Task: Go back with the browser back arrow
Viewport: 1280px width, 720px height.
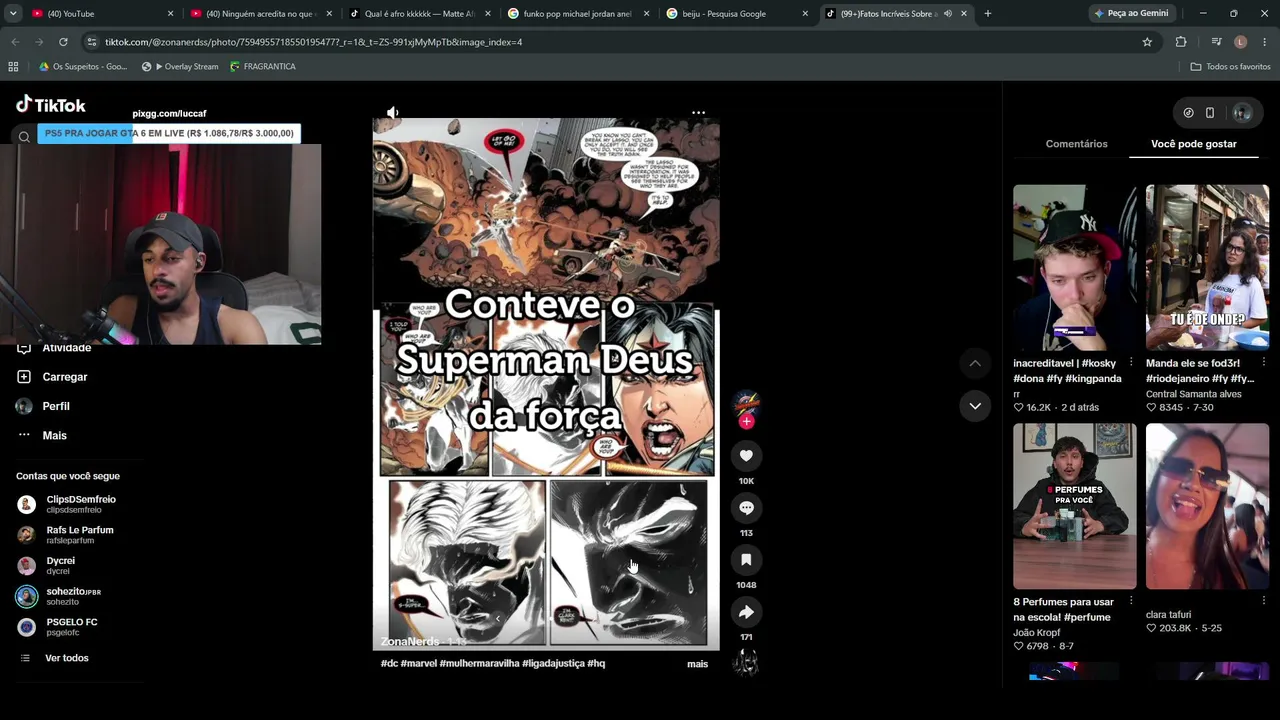Action: 15,42
